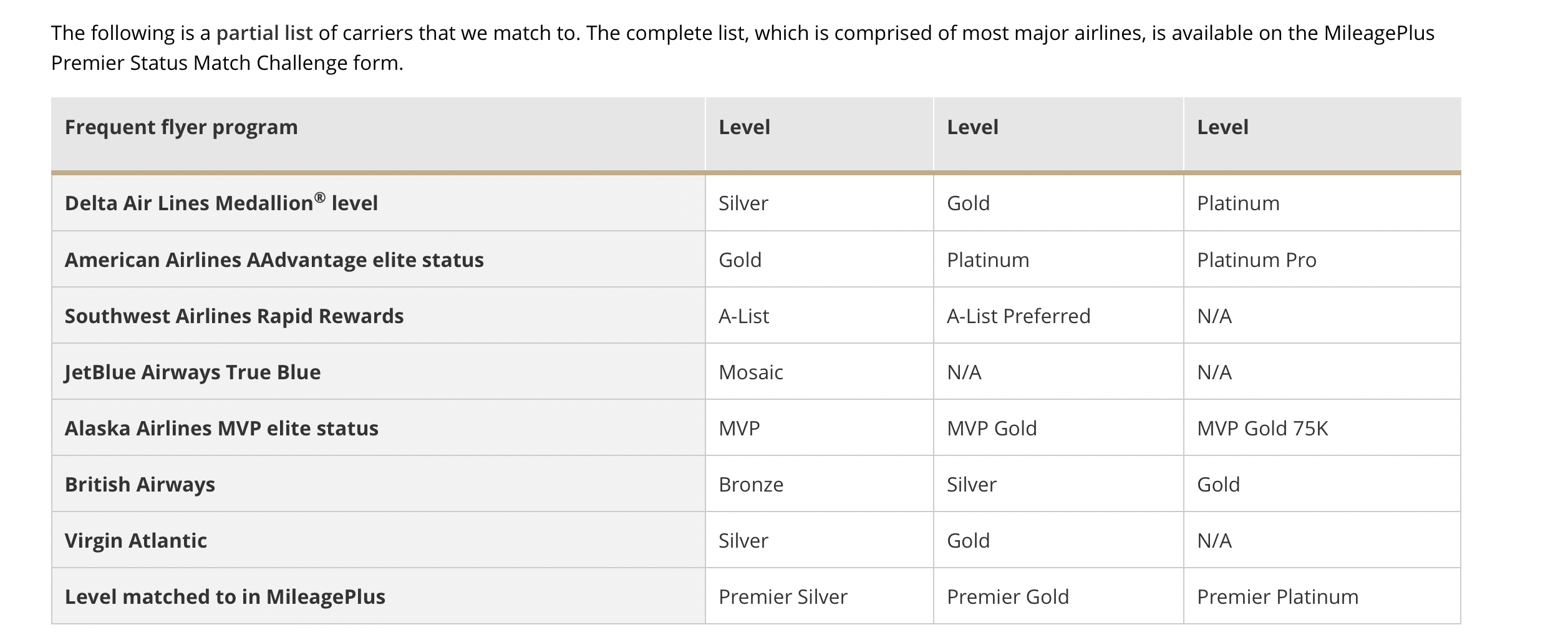Click the "Frequent flyer program" column header

click(x=181, y=127)
